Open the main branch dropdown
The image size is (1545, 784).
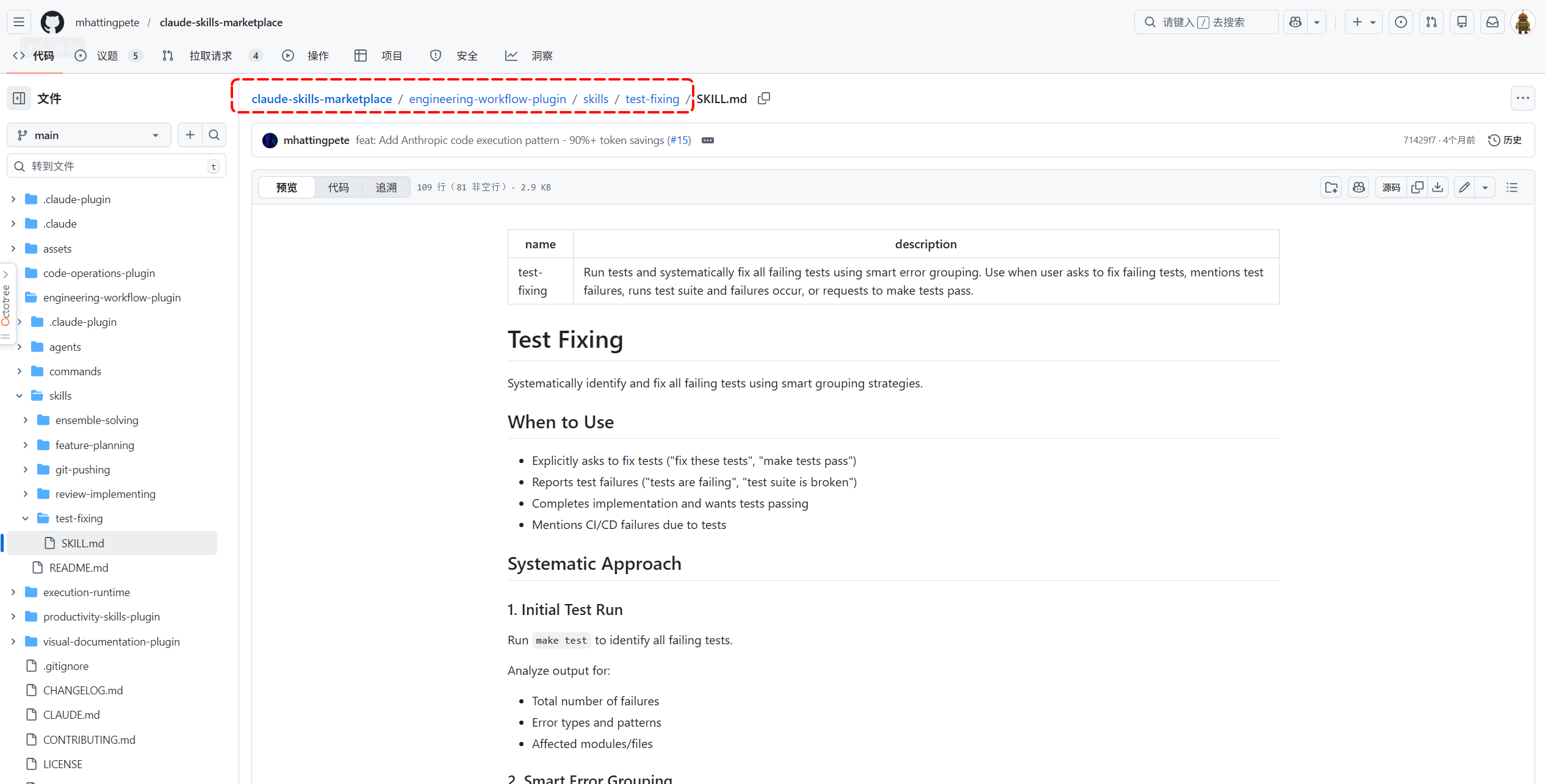[x=89, y=135]
